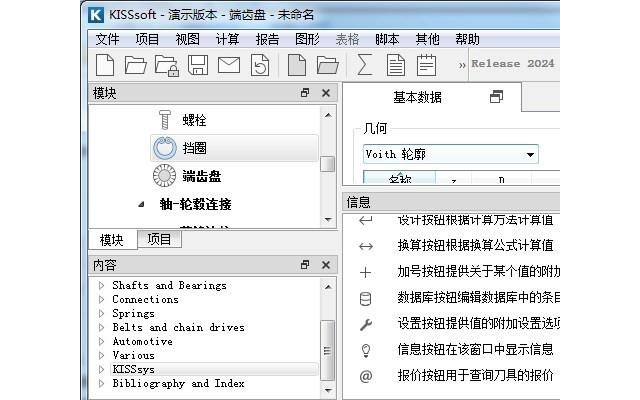The width and height of the screenshot is (640, 400).
Task: Click the envelope email icon
Action: 229,65
